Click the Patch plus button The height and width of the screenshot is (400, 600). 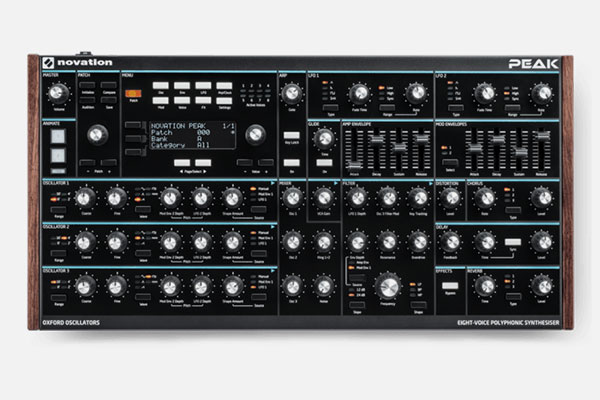tap(109, 163)
